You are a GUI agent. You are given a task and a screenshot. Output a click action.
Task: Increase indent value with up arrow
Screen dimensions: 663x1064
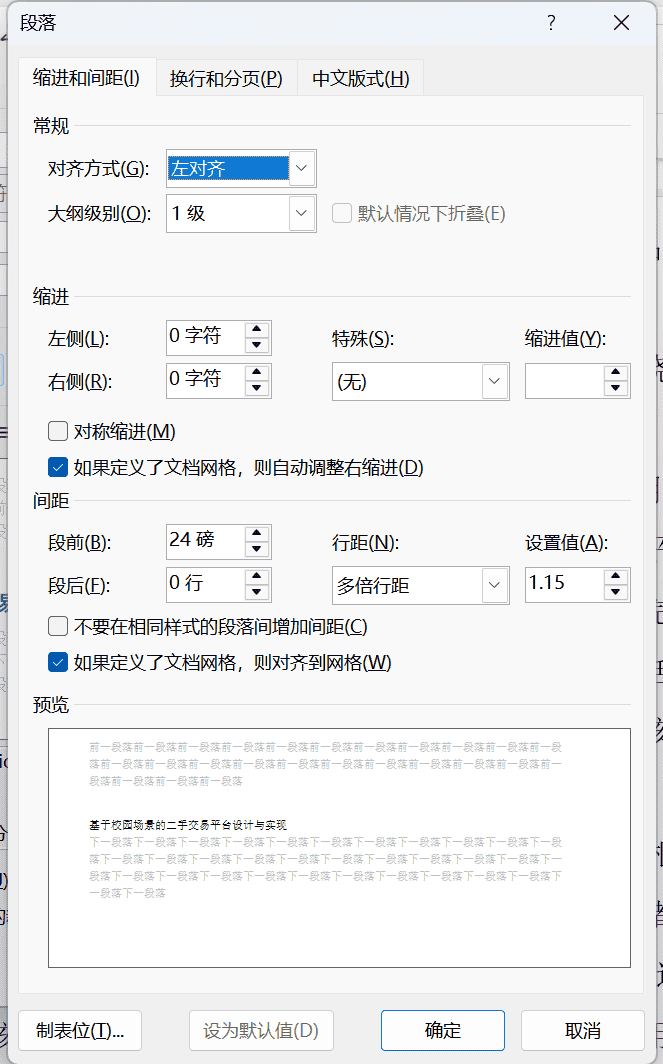click(616, 373)
